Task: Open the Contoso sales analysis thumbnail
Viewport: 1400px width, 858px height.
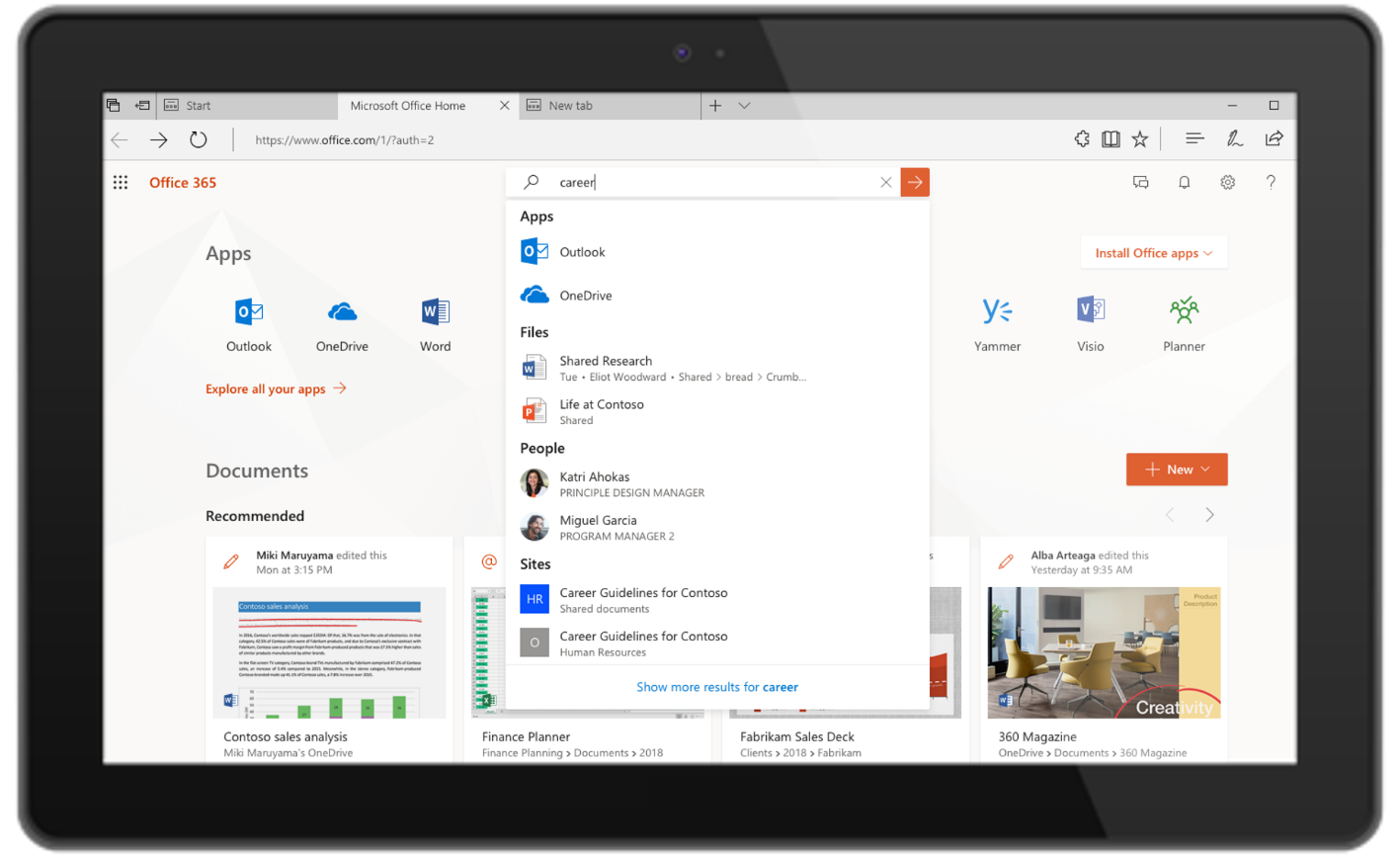Action: [328, 650]
